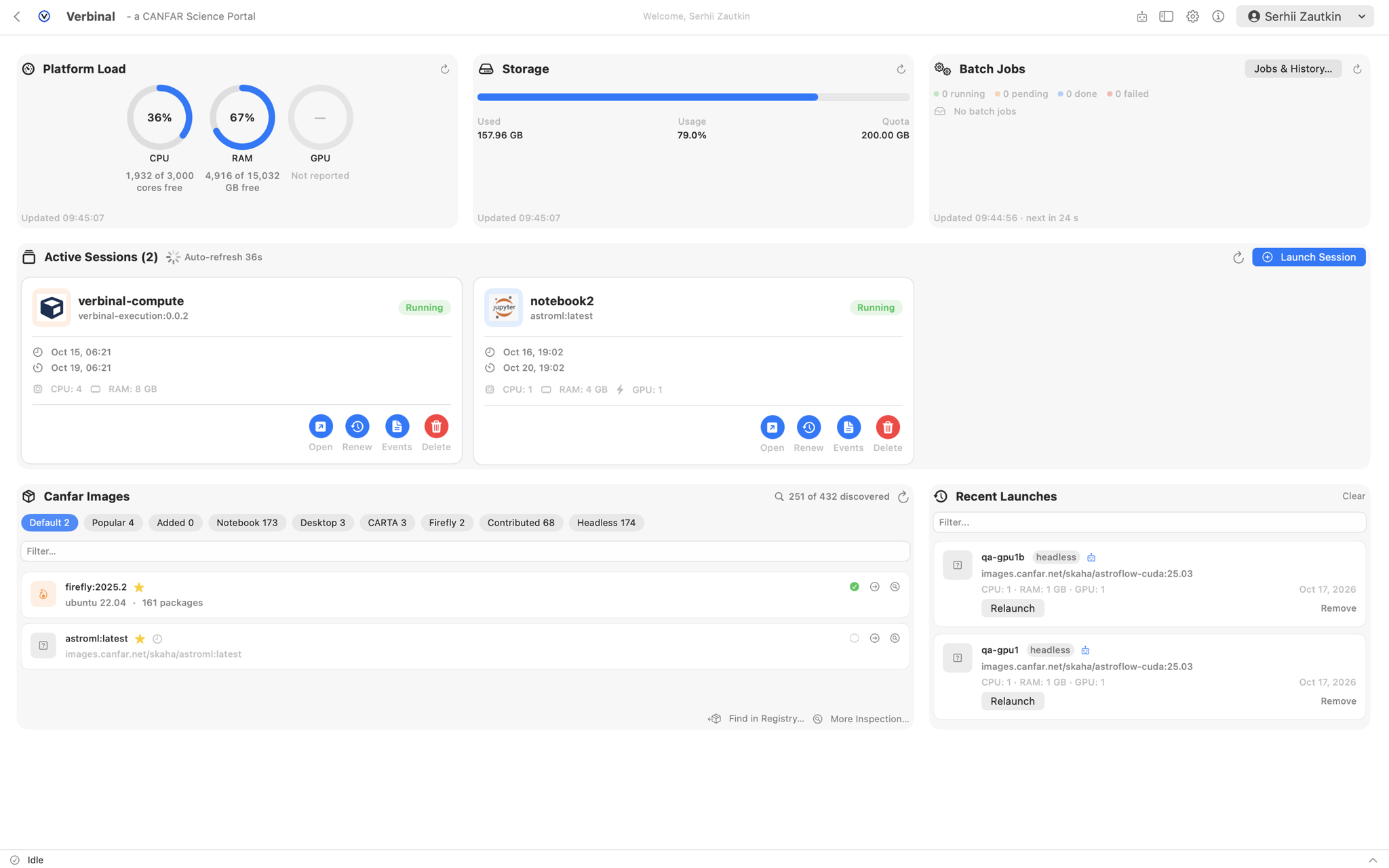The width and height of the screenshot is (1389, 868).
Task: Refresh the Active Sessions list
Action: coord(1238,257)
